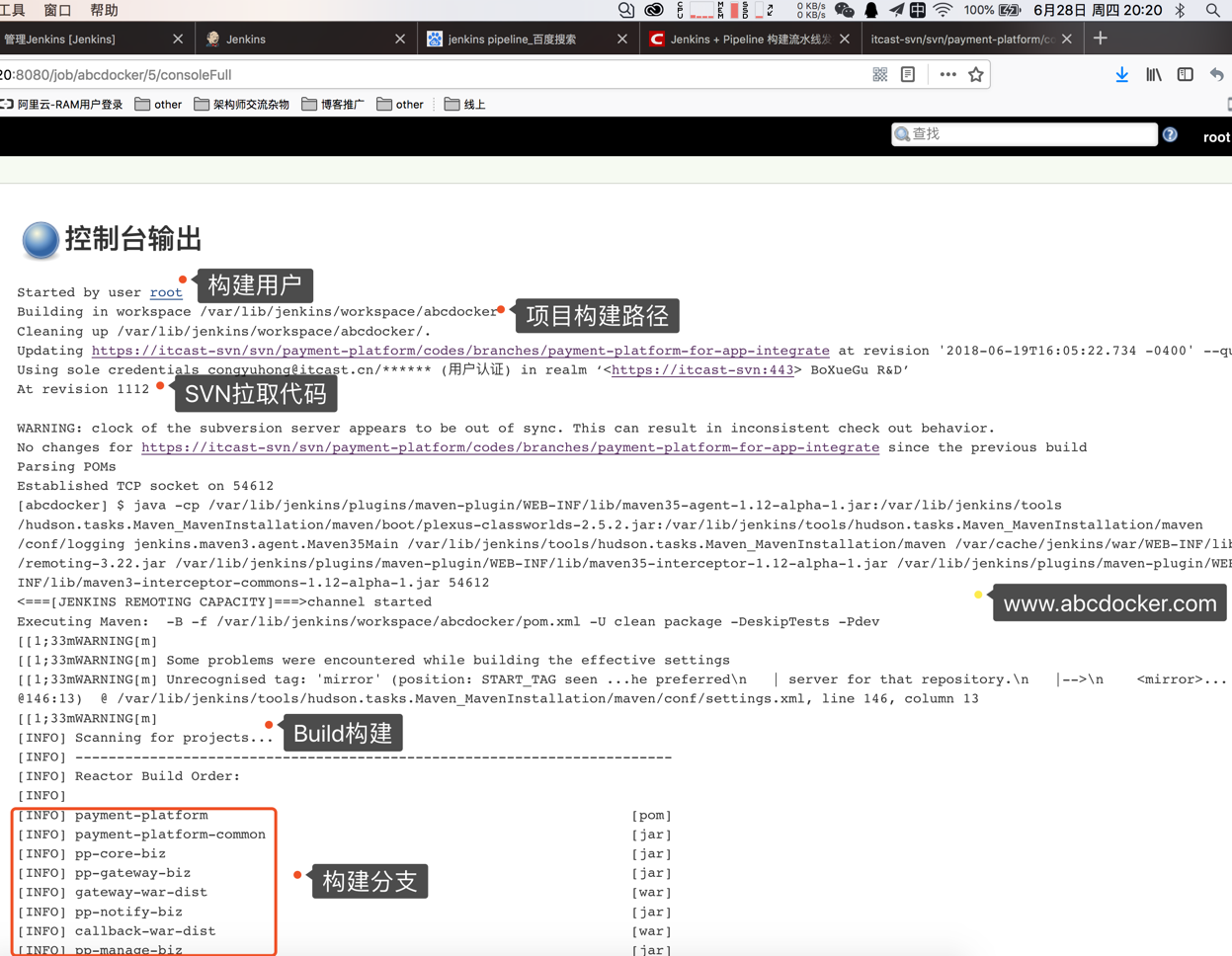Viewport: 1232px width, 956px height.
Task: Open Creative Cloud menu bar icon
Action: pyautogui.click(x=654, y=11)
